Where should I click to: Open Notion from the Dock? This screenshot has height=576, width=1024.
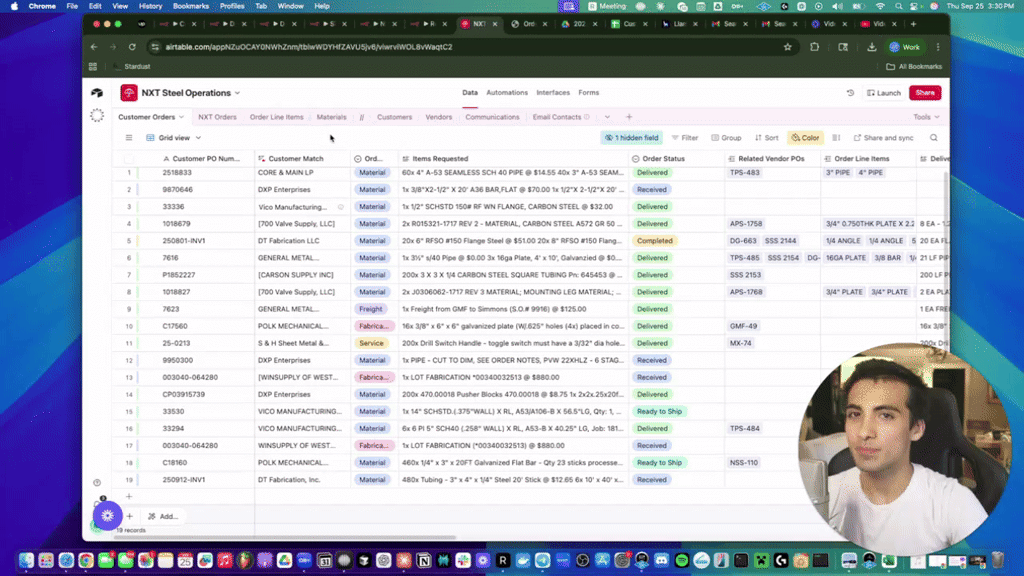(423, 560)
